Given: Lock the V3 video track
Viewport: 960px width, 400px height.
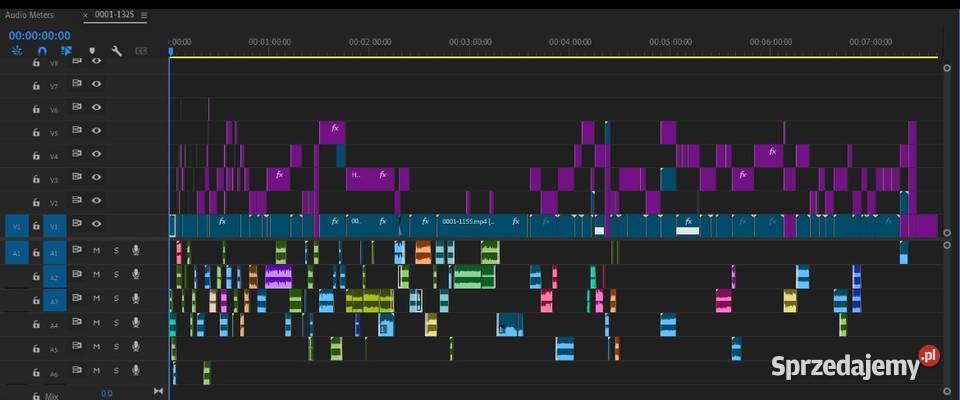Looking at the screenshot, I should [36, 179].
